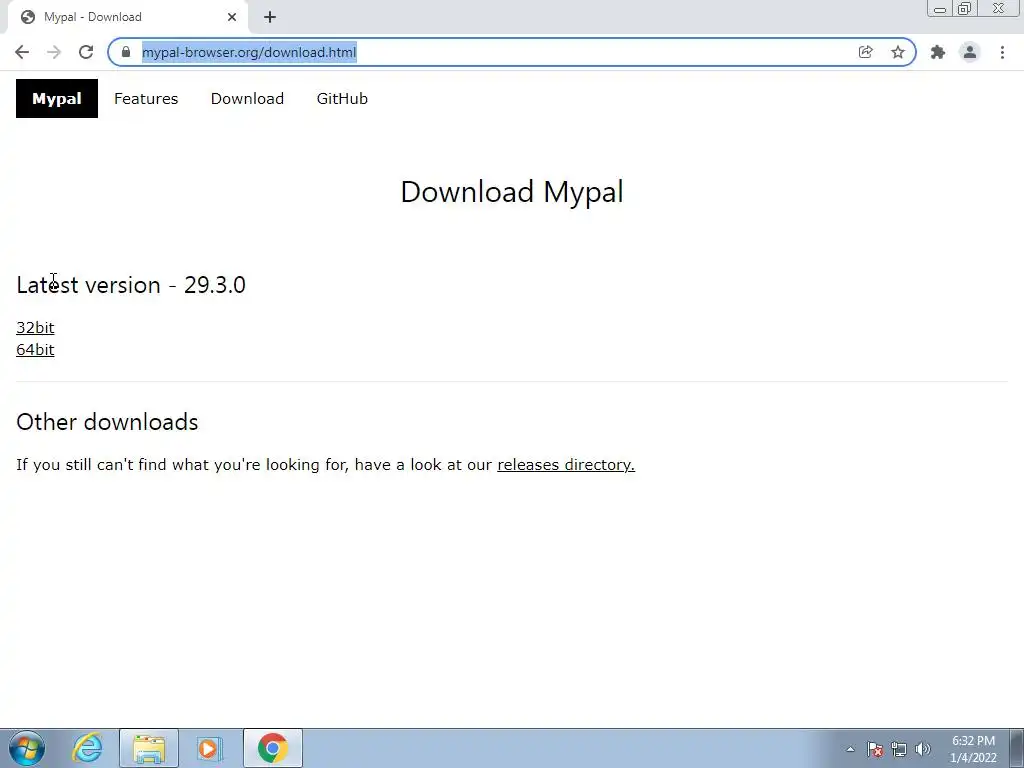
Task: Open a new tab with the plus button
Action: (270, 17)
